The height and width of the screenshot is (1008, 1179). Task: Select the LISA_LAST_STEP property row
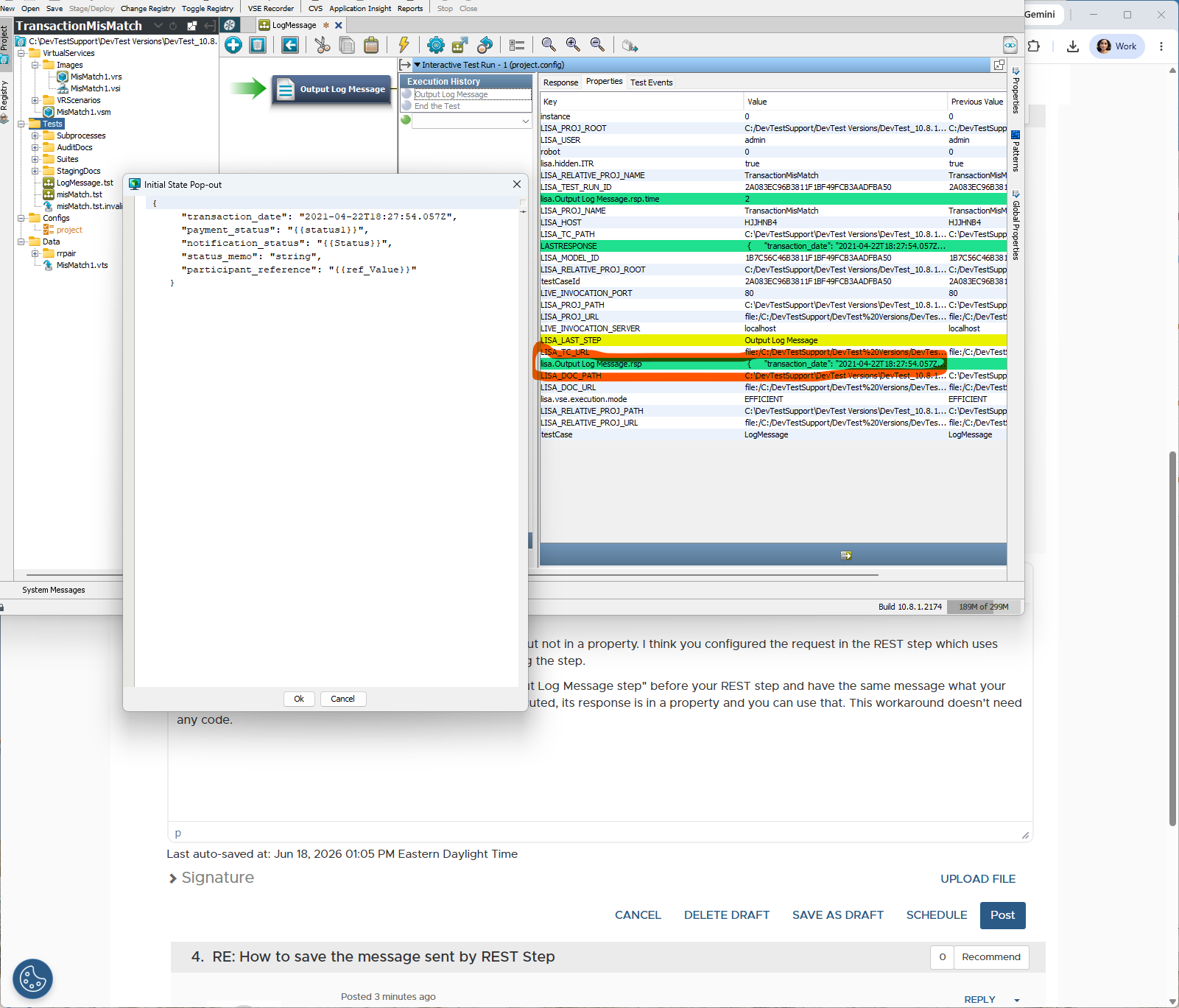tap(773, 340)
